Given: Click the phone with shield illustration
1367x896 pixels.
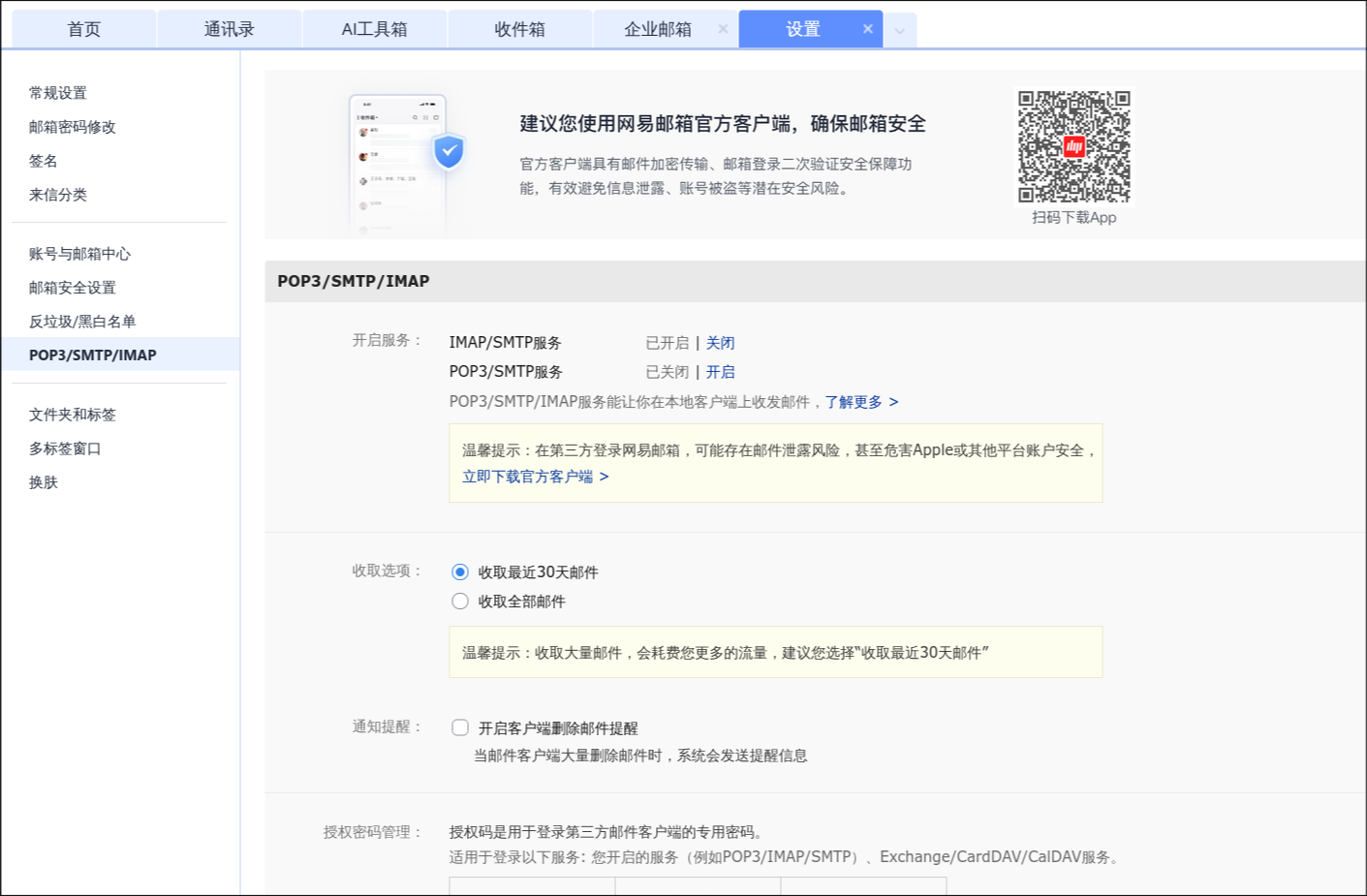Looking at the screenshot, I should (407, 163).
